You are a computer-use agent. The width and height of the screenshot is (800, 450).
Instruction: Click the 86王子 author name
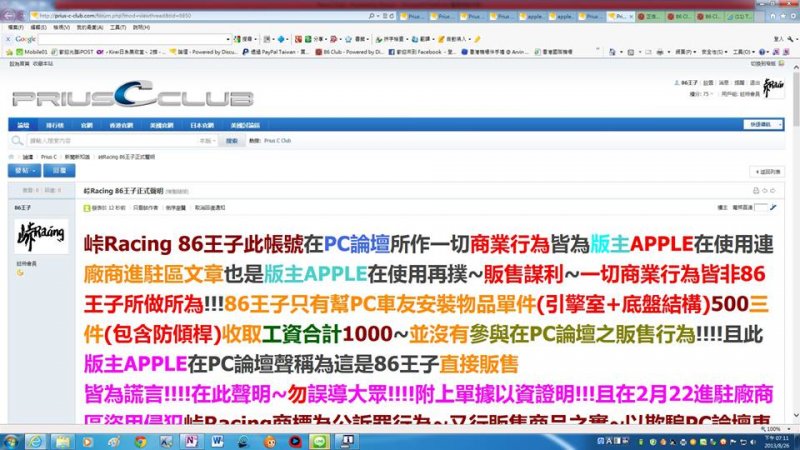point(22,208)
